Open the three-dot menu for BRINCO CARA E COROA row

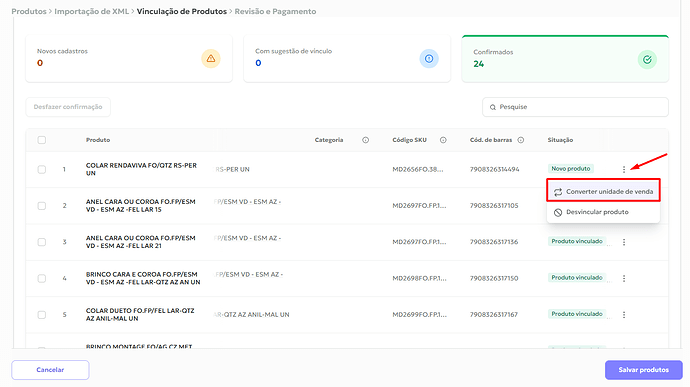624,278
